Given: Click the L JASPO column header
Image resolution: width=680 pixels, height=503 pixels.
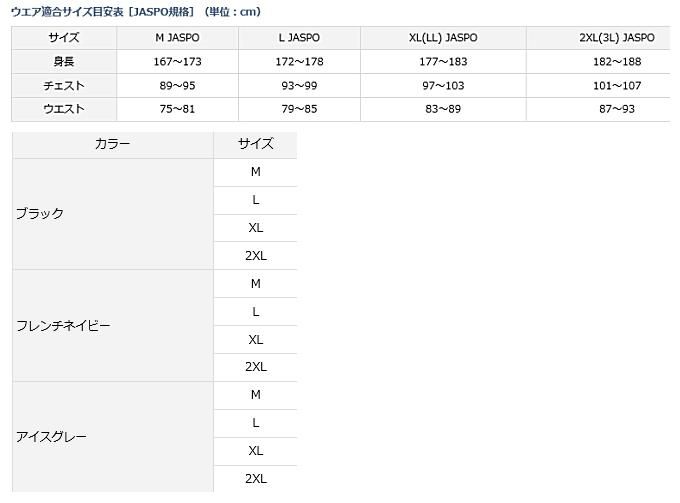Looking at the screenshot, I should click(298, 38).
